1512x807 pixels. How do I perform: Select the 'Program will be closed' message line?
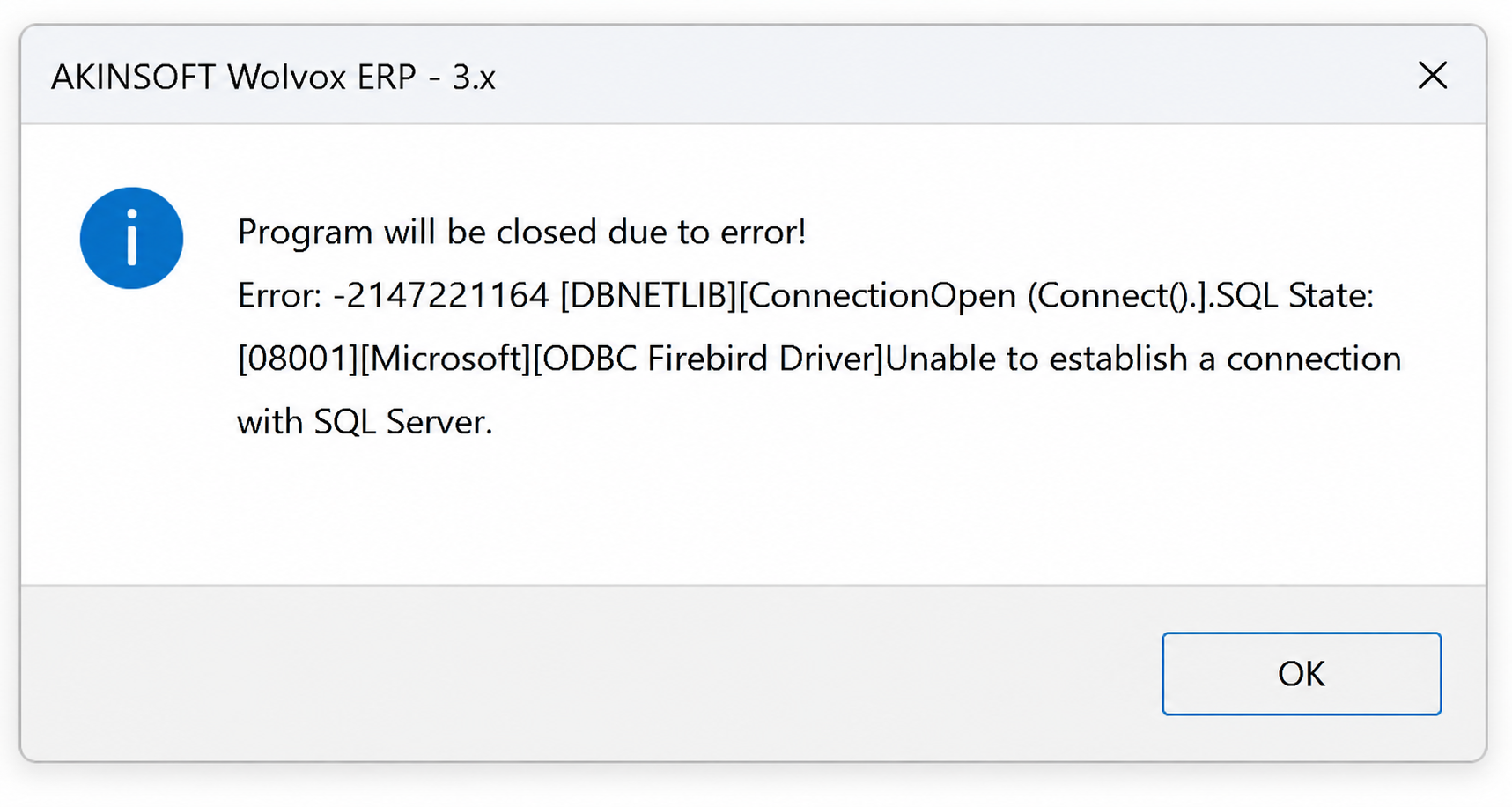(x=521, y=232)
